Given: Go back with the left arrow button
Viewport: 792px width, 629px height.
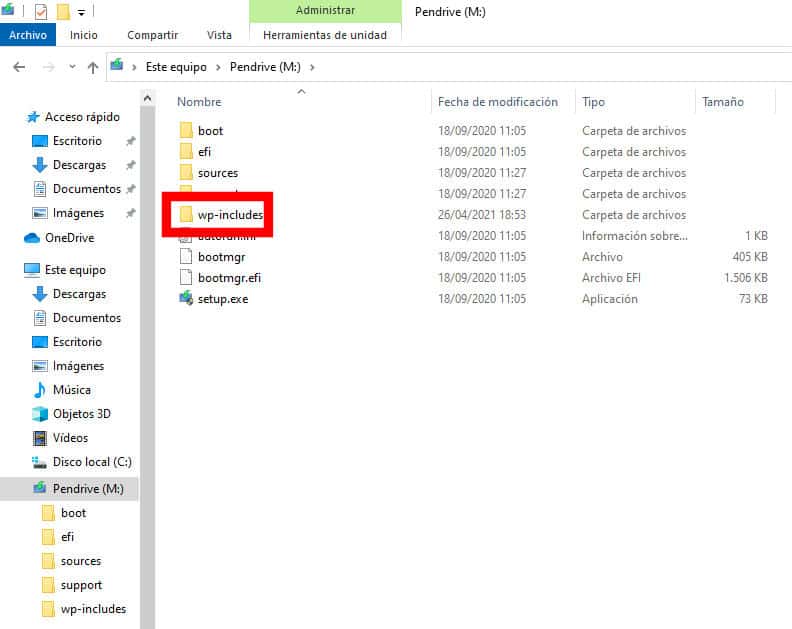Looking at the screenshot, I should tap(19, 67).
